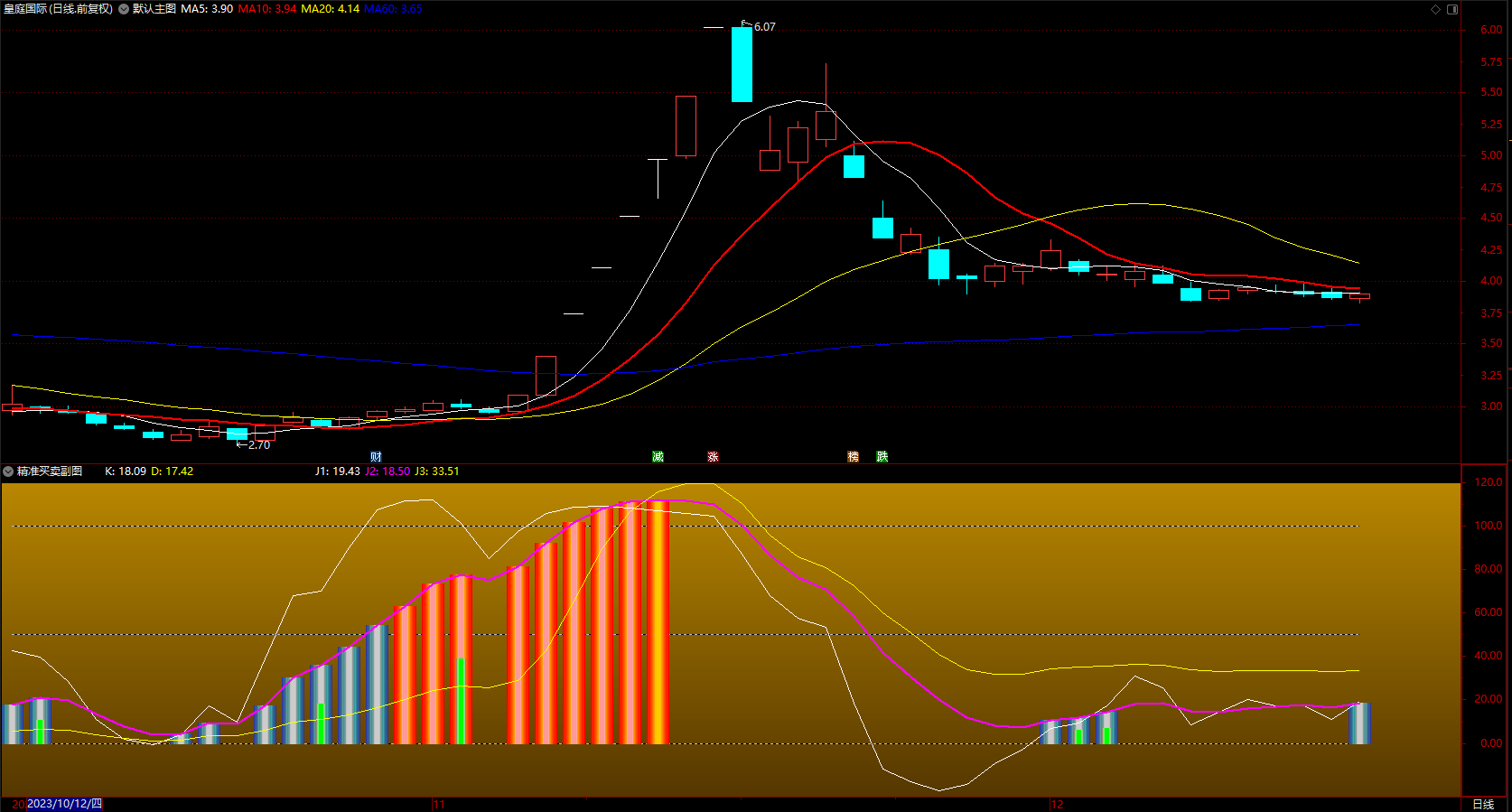Click the 120.0 indicator axis label
Image resolution: width=1512 pixels, height=812 pixels.
1489,482
